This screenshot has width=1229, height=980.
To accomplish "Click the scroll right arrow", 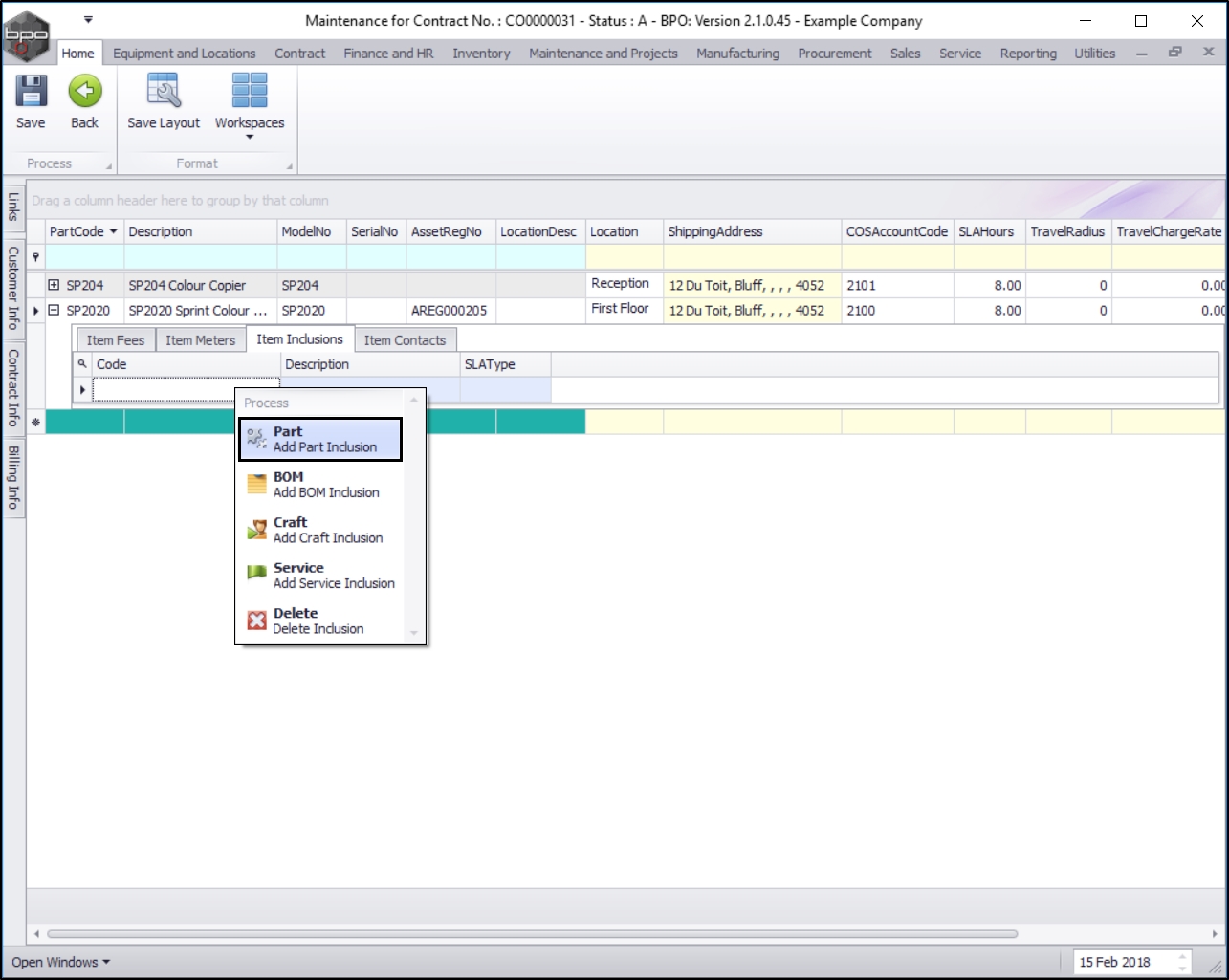I will pyautogui.click(x=1215, y=933).
